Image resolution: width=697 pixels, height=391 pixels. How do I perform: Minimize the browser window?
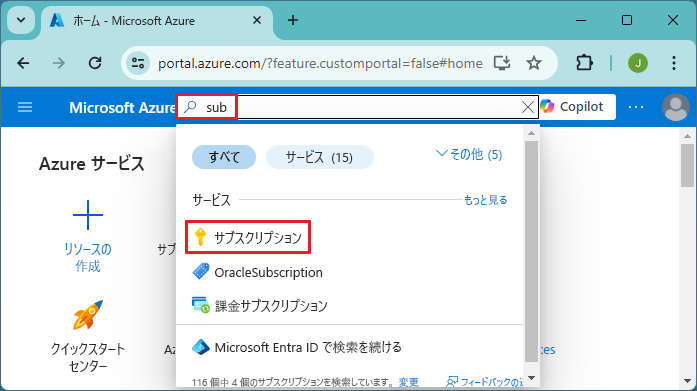coord(581,20)
